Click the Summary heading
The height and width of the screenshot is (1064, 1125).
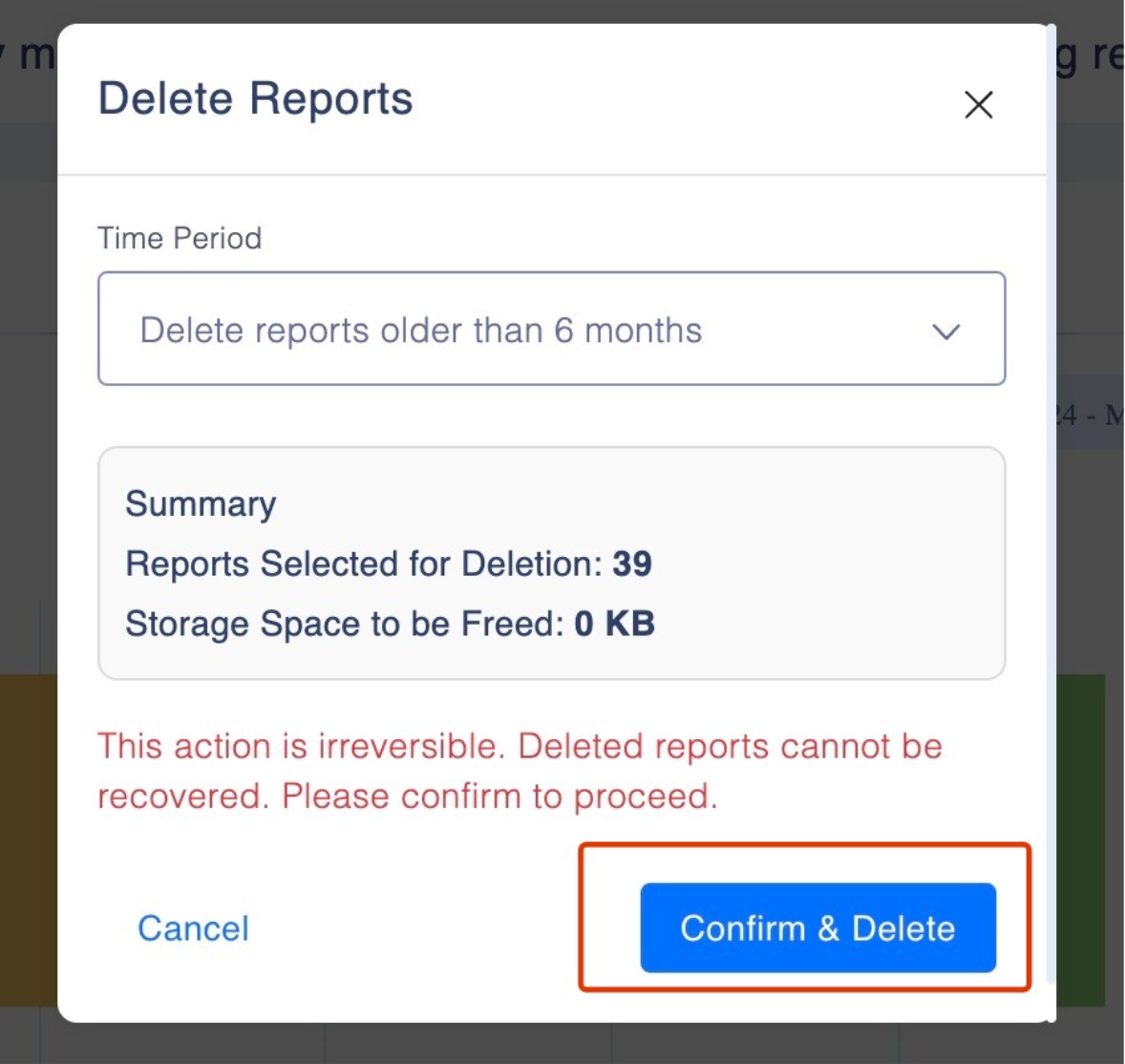pyautogui.click(x=201, y=503)
